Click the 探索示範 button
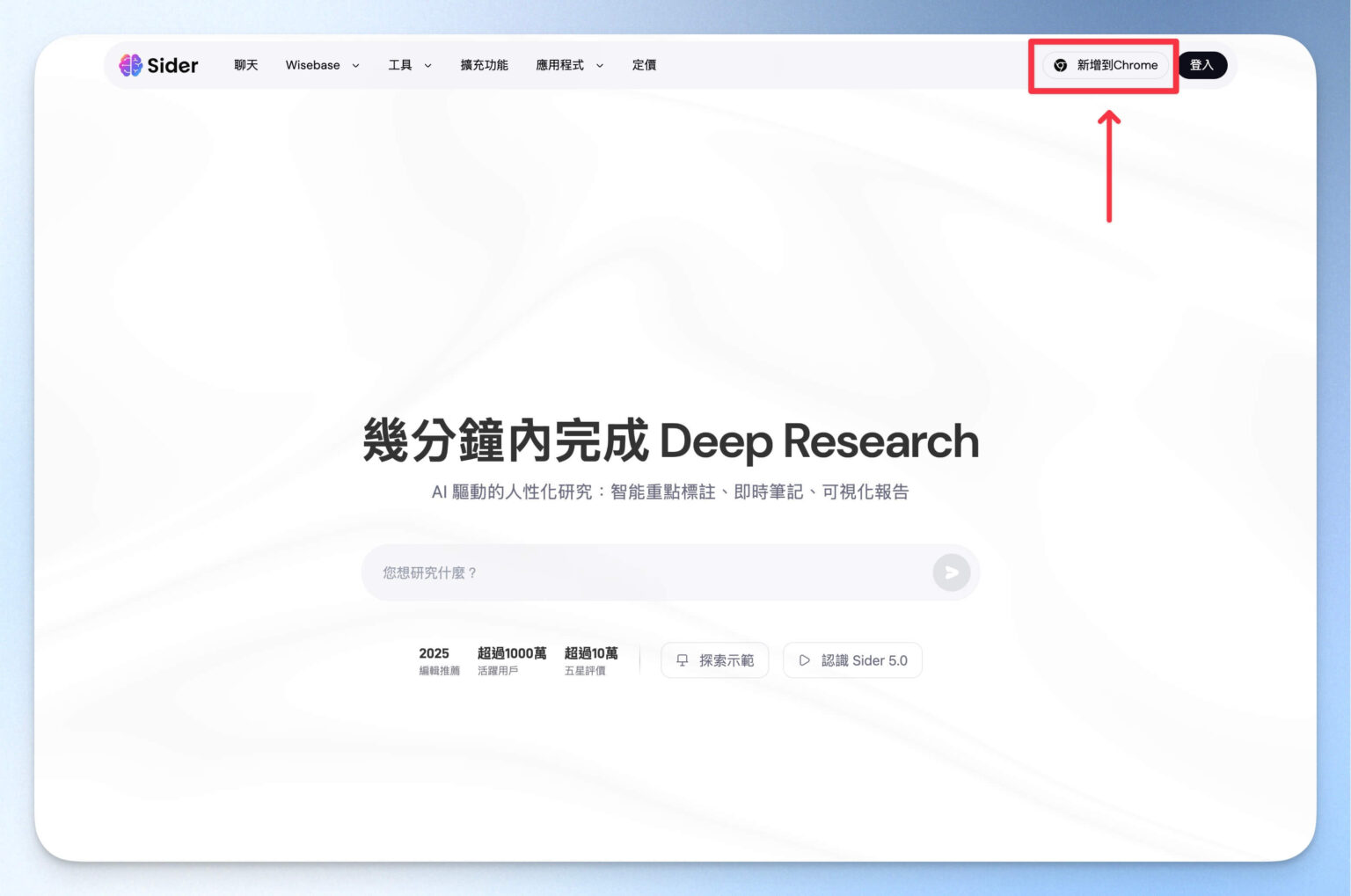 click(714, 659)
